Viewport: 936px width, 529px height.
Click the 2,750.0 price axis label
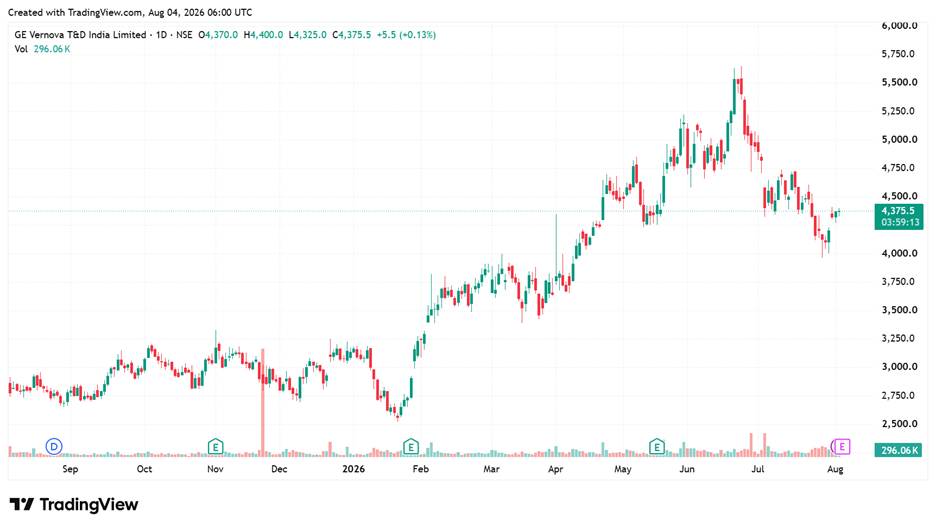(x=898, y=395)
